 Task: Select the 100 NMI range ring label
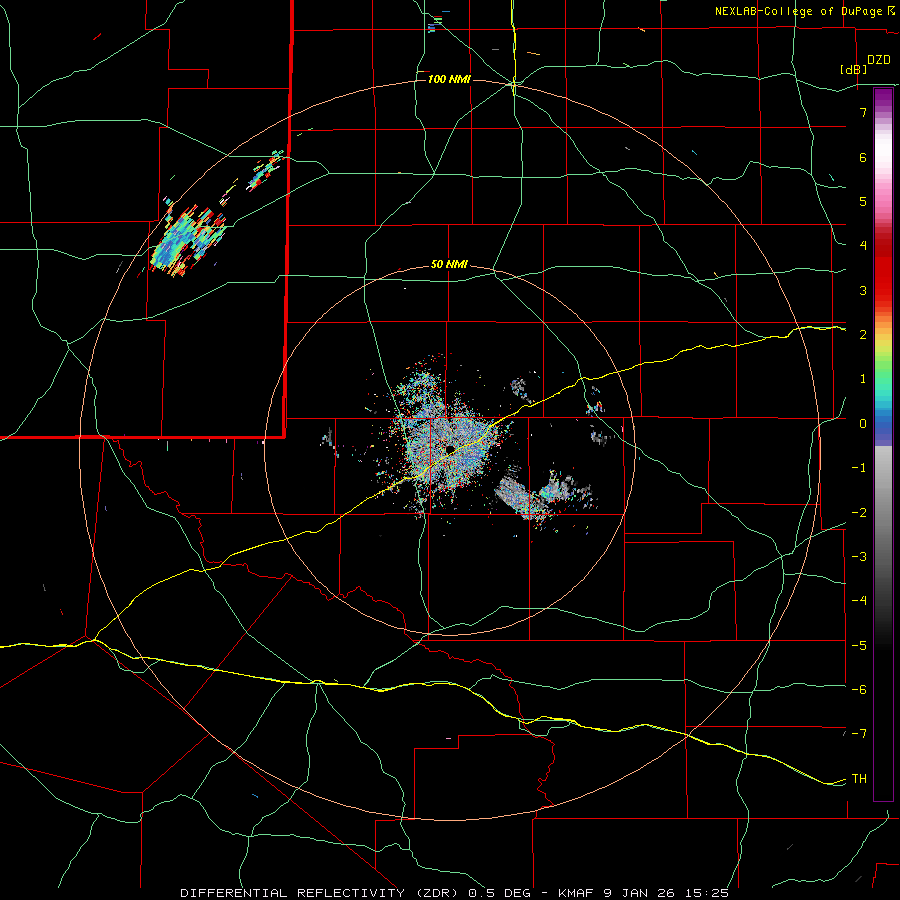(449, 79)
